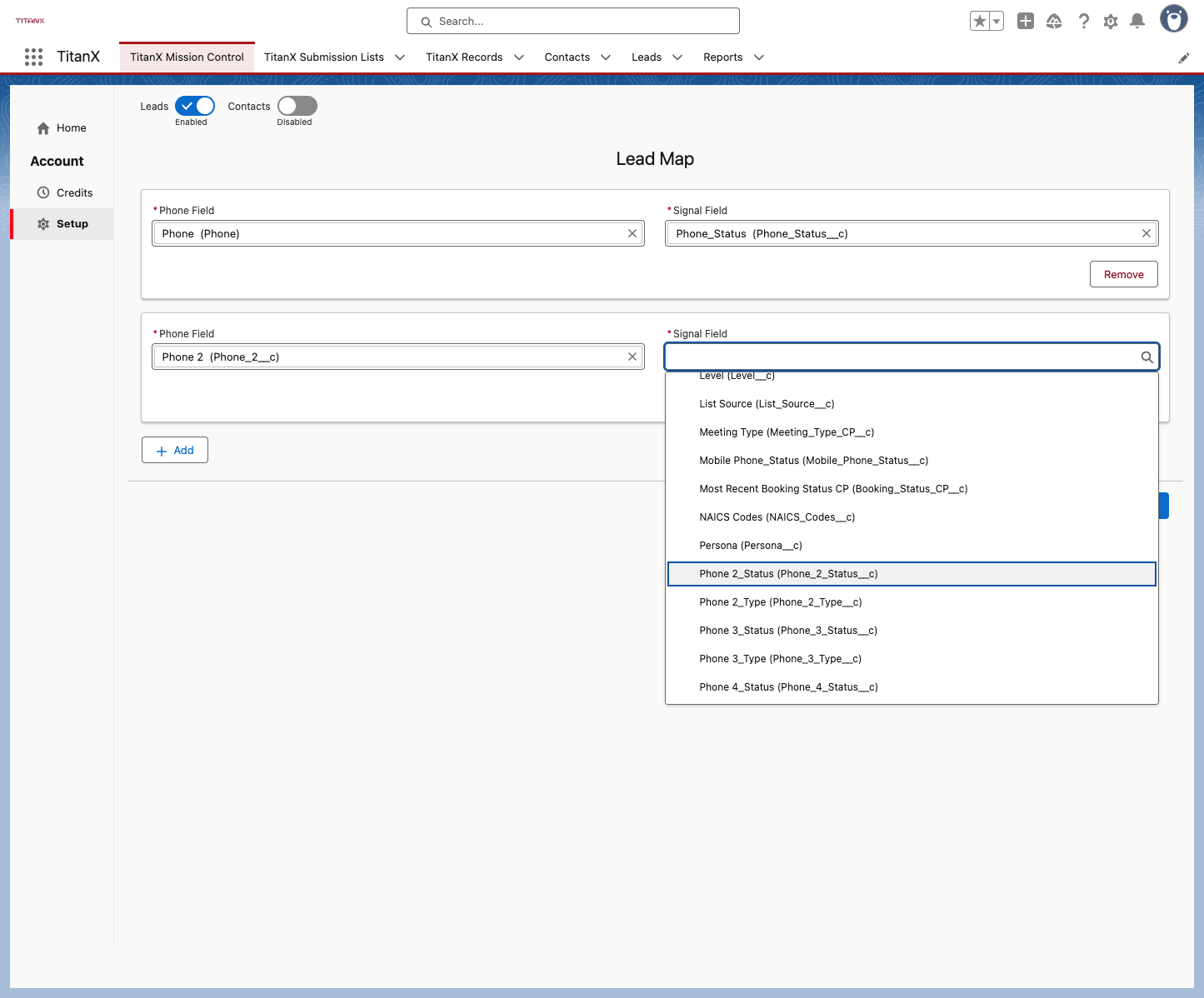Open the Help question mark icon

(x=1083, y=21)
